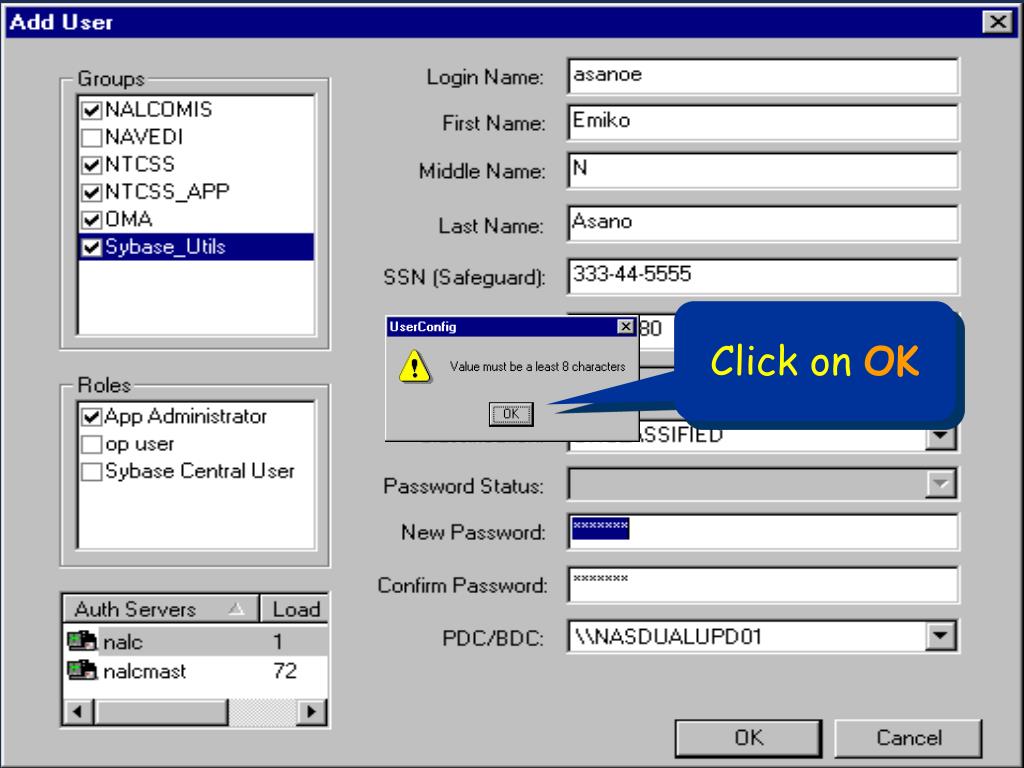
Task: Open the PDC/BDC dropdown list
Action: 939,635
